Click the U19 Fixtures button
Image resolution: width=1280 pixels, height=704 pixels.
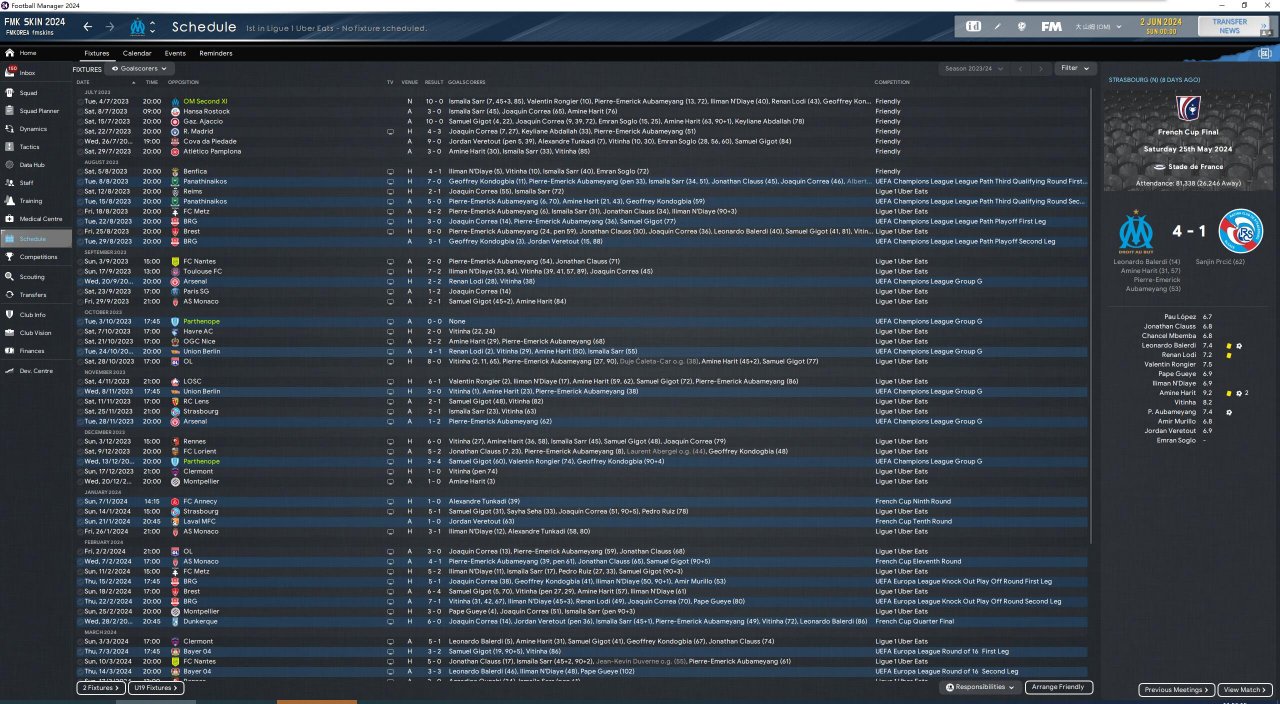tap(156, 688)
